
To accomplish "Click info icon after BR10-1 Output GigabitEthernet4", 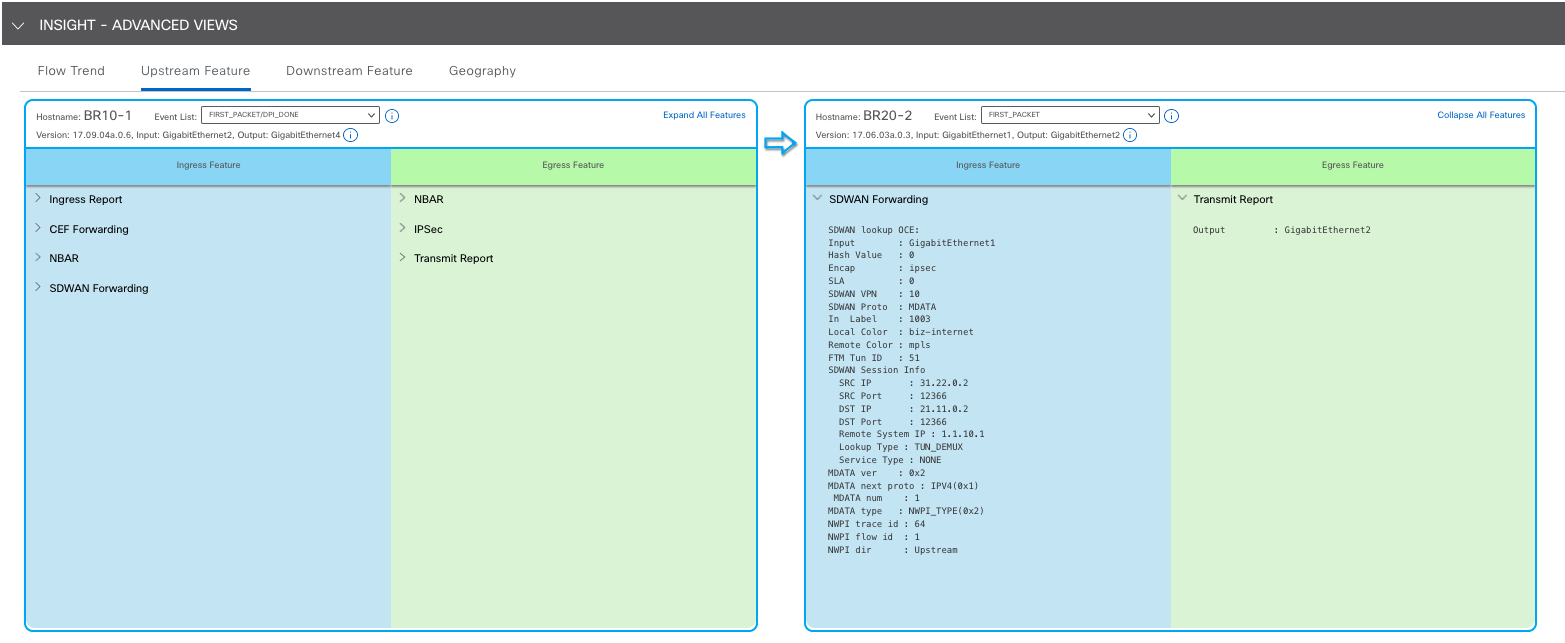I will 350,135.
